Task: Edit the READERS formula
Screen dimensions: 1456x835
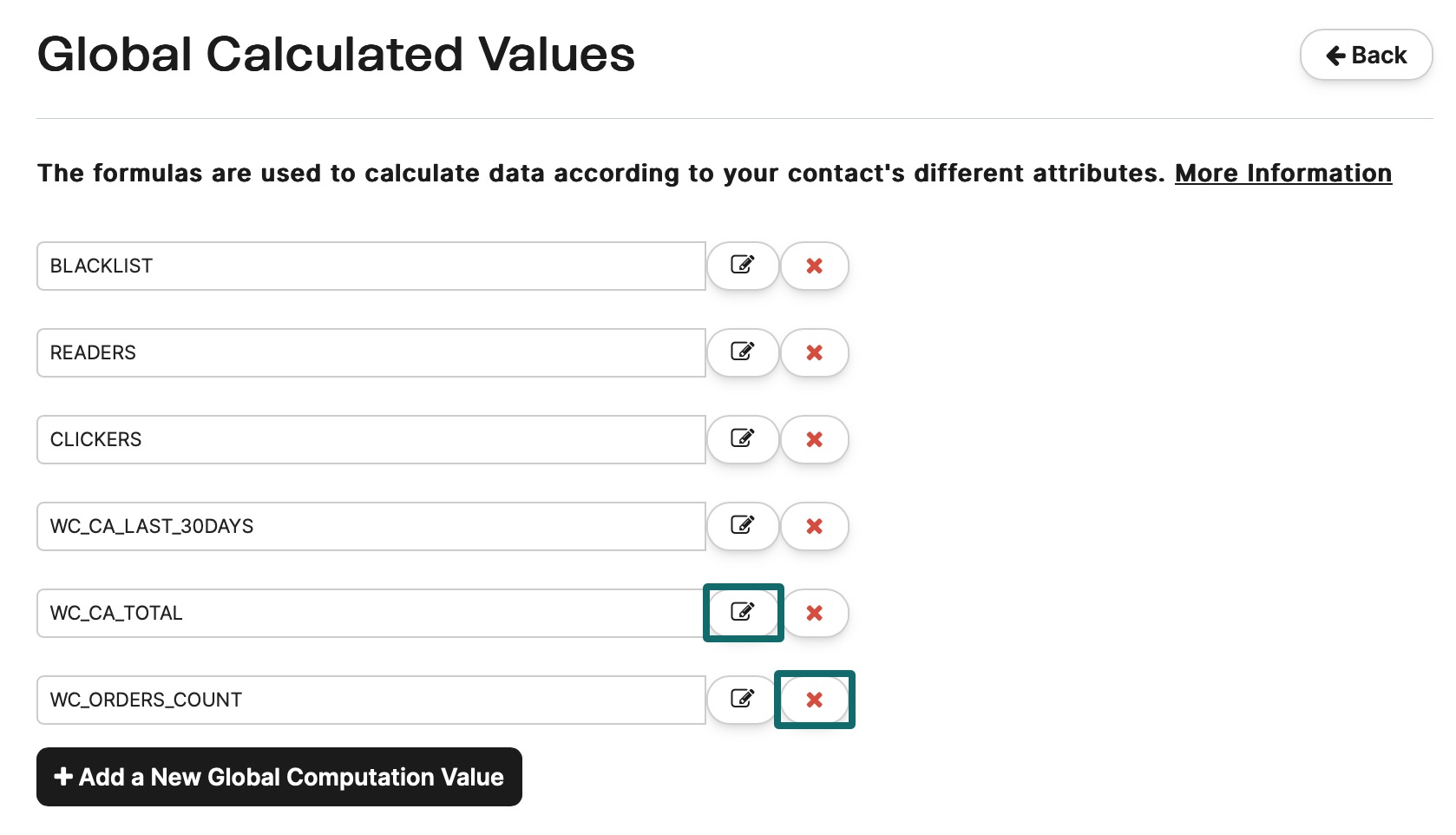Action: 743,352
